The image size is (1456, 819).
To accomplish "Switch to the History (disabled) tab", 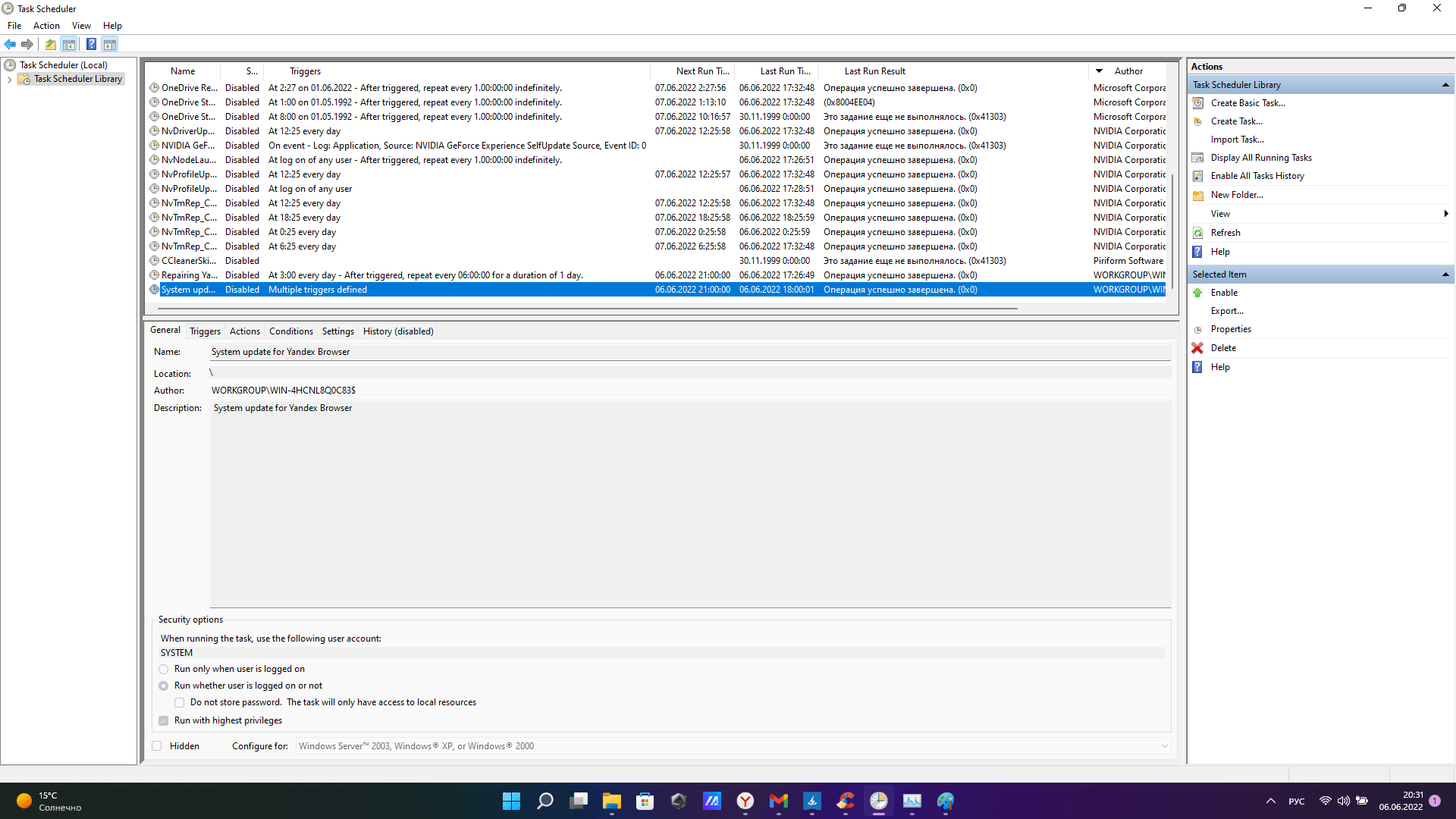I will pos(398,331).
